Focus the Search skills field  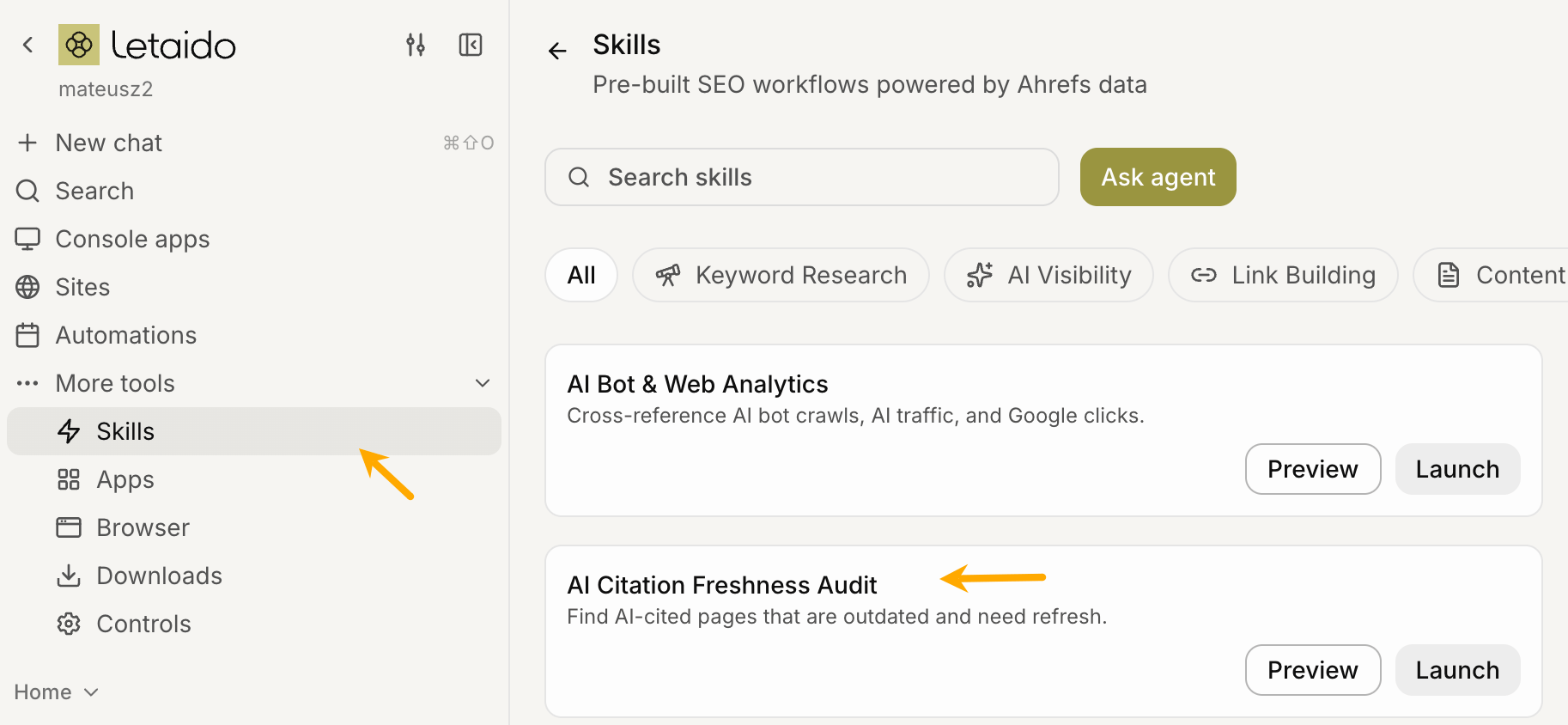pos(802,177)
